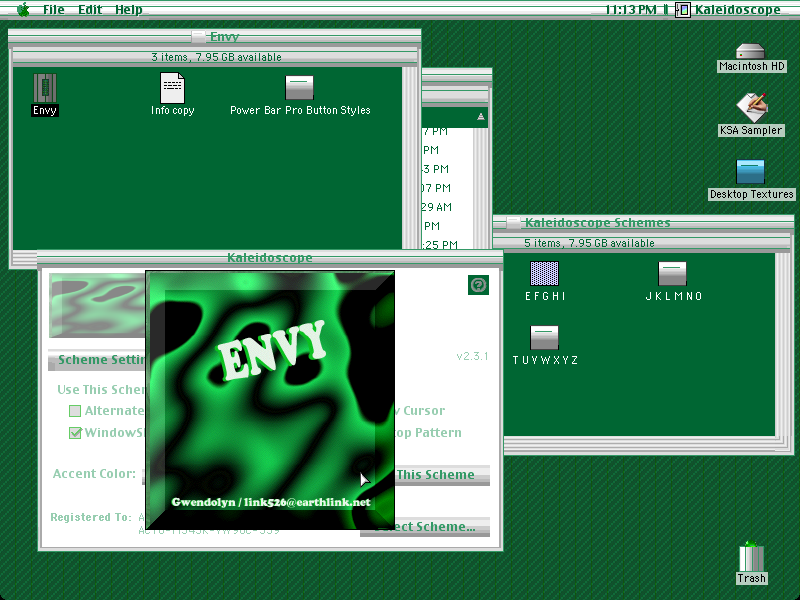The height and width of the screenshot is (600, 800).
Task: Open the File menu
Action: click(54, 9)
